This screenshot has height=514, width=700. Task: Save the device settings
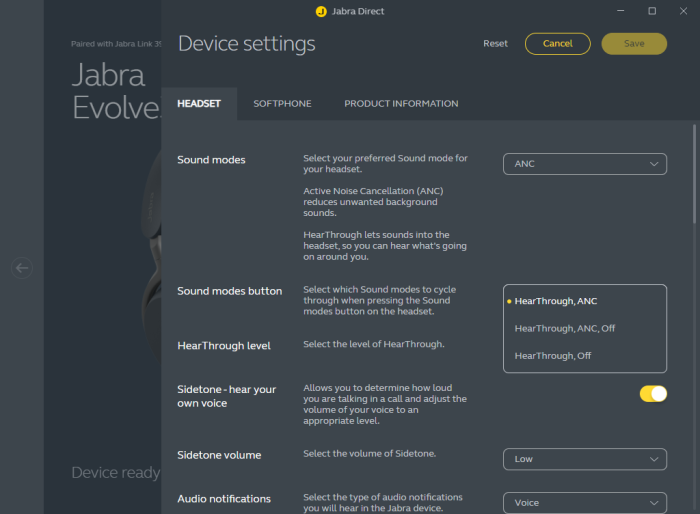[634, 44]
